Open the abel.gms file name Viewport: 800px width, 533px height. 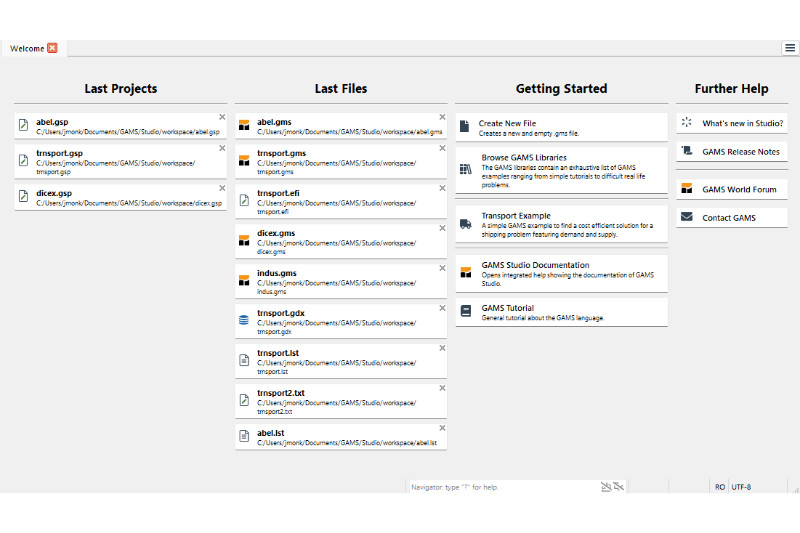[x=274, y=122]
